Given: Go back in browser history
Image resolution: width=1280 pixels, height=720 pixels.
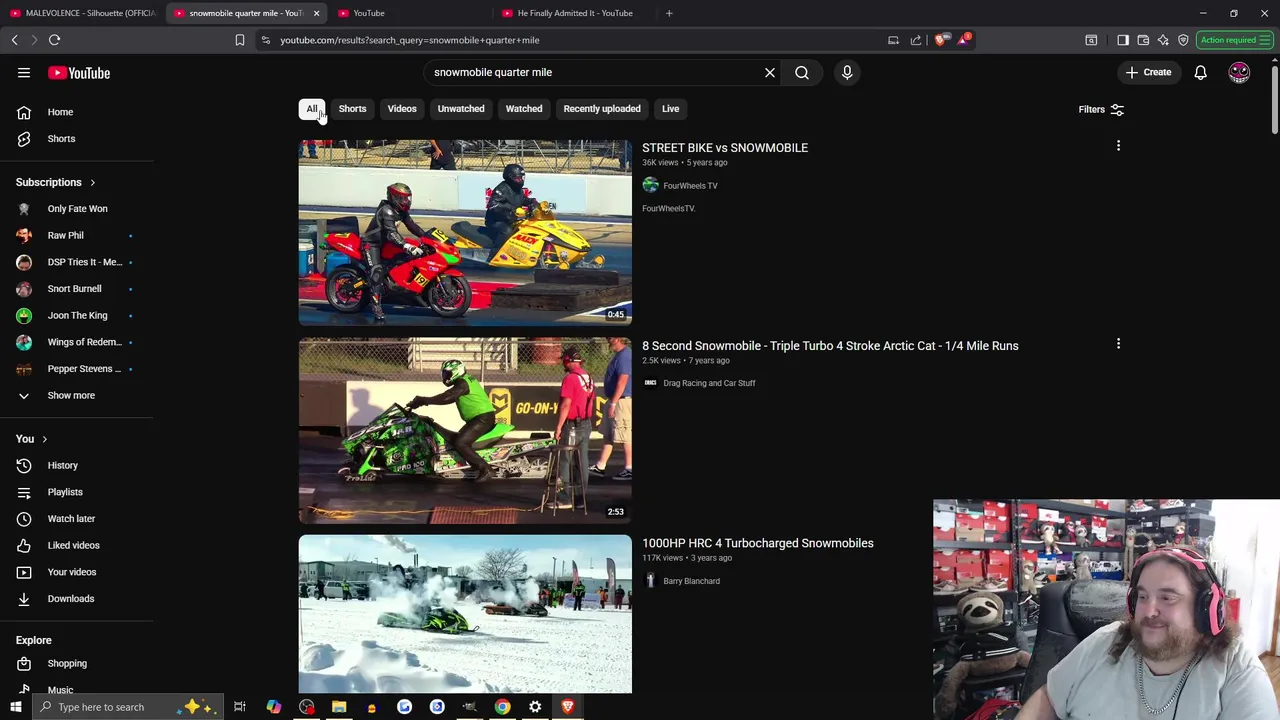Looking at the screenshot, I should pos(14,40).
